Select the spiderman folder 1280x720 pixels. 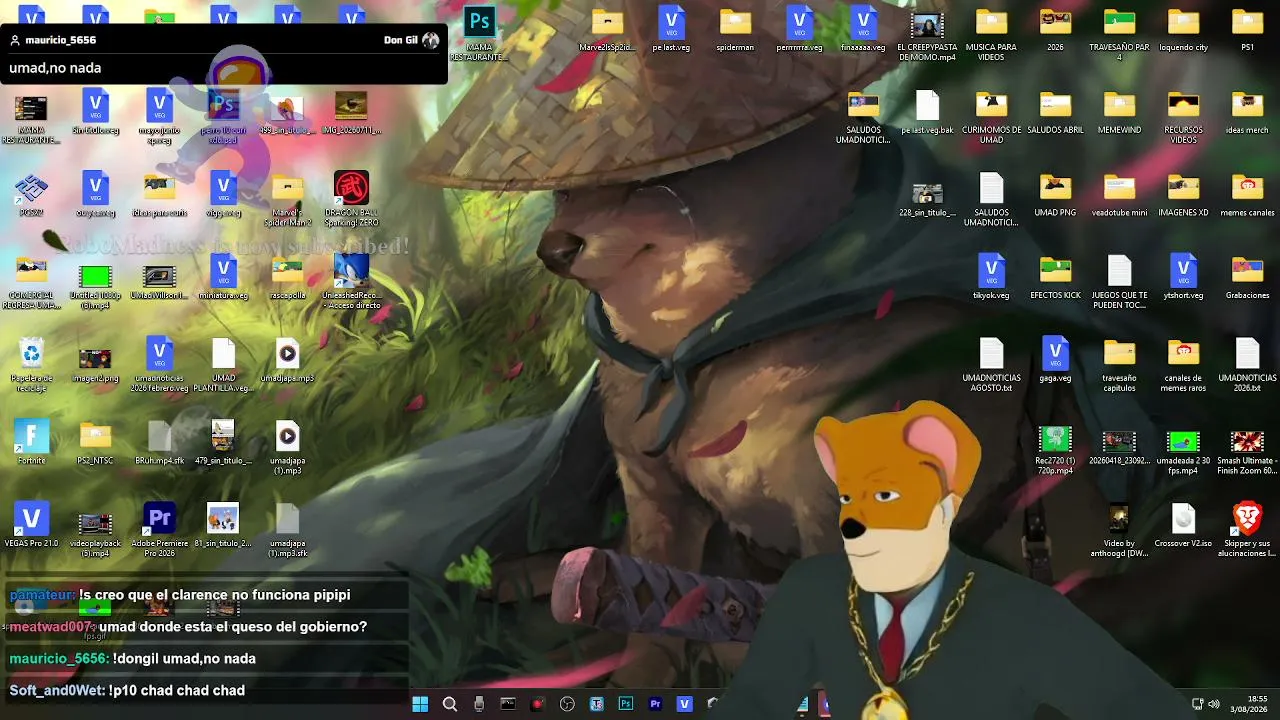(735, 28)
